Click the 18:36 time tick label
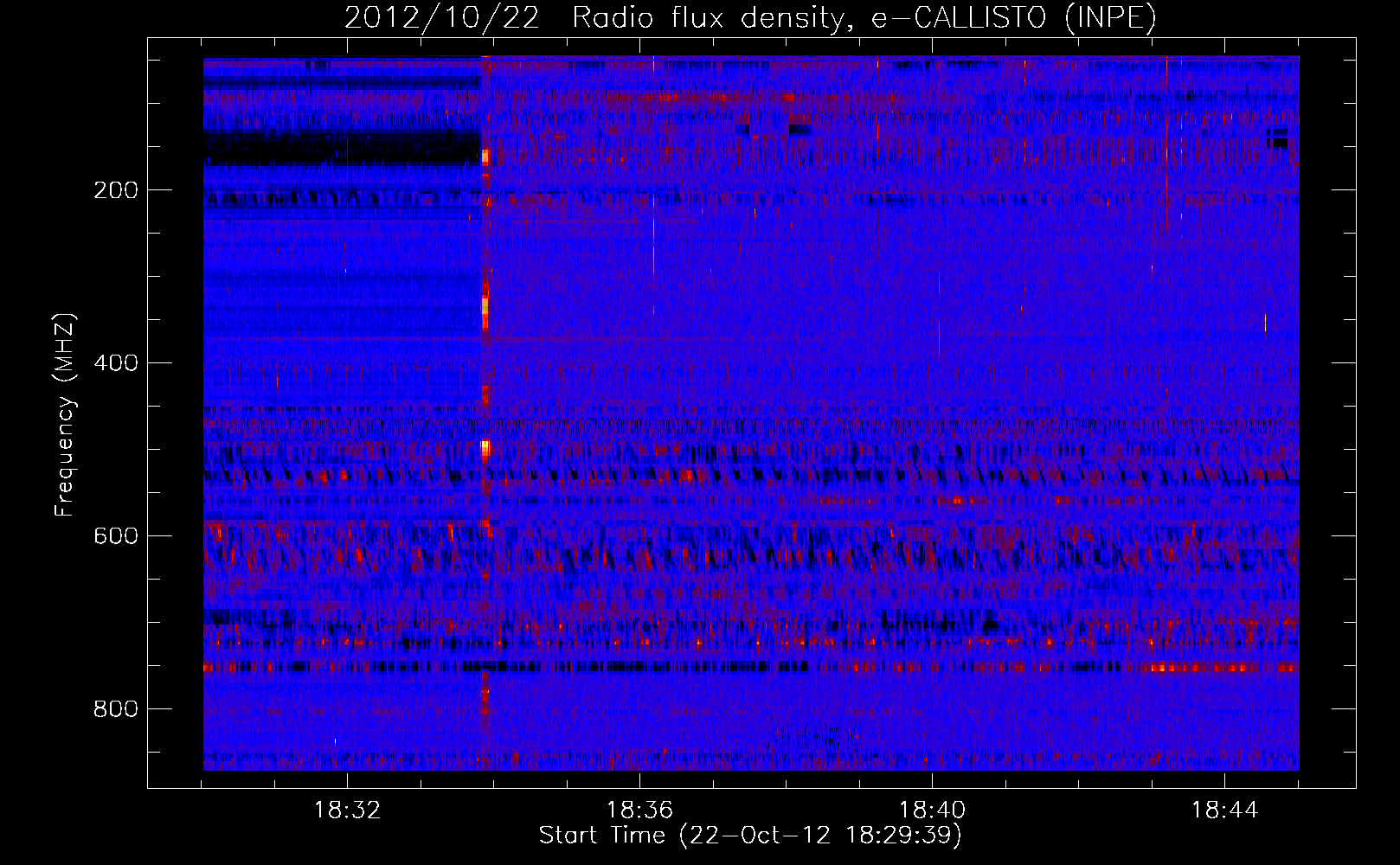Screen dimensions: 1400x865 pos(639,811)
